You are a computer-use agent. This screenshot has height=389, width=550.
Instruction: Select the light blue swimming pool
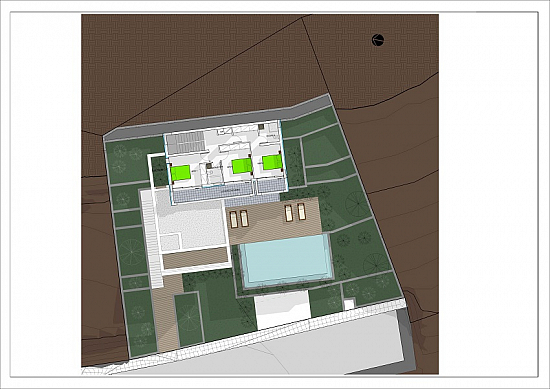point(286,260)
